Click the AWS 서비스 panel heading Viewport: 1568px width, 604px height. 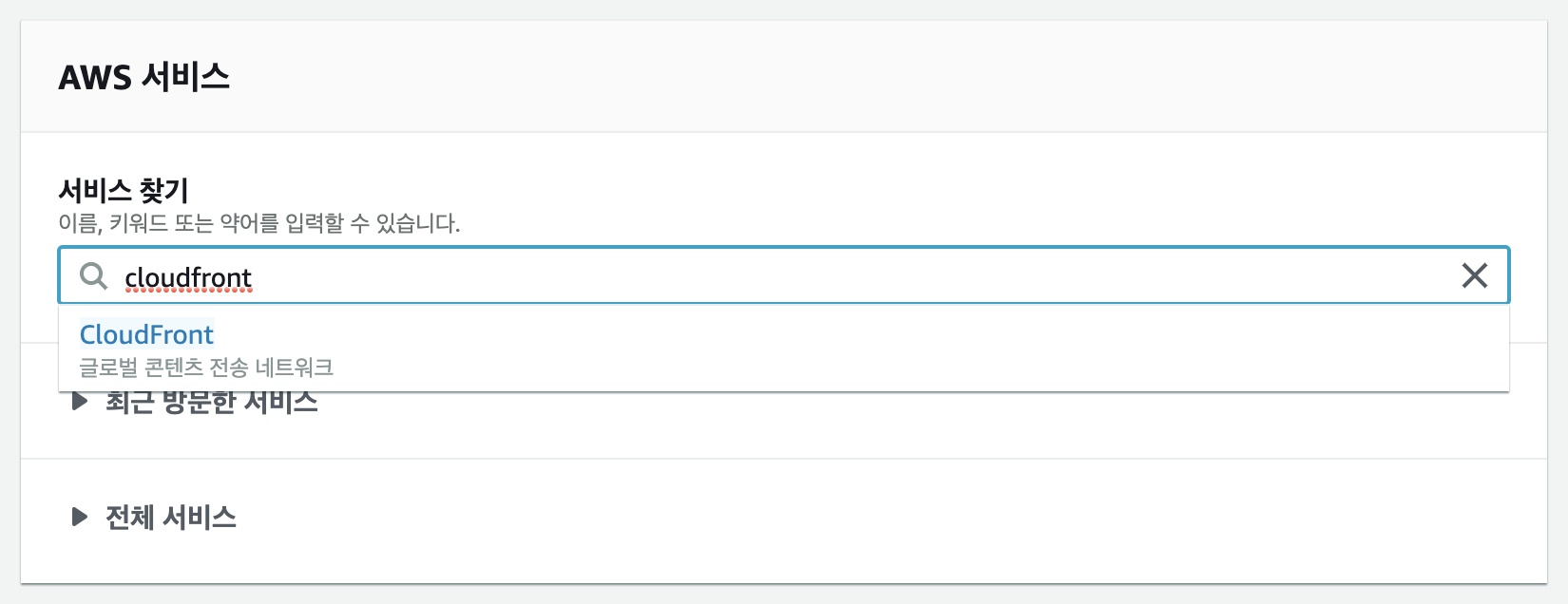[x=144, y=77]
